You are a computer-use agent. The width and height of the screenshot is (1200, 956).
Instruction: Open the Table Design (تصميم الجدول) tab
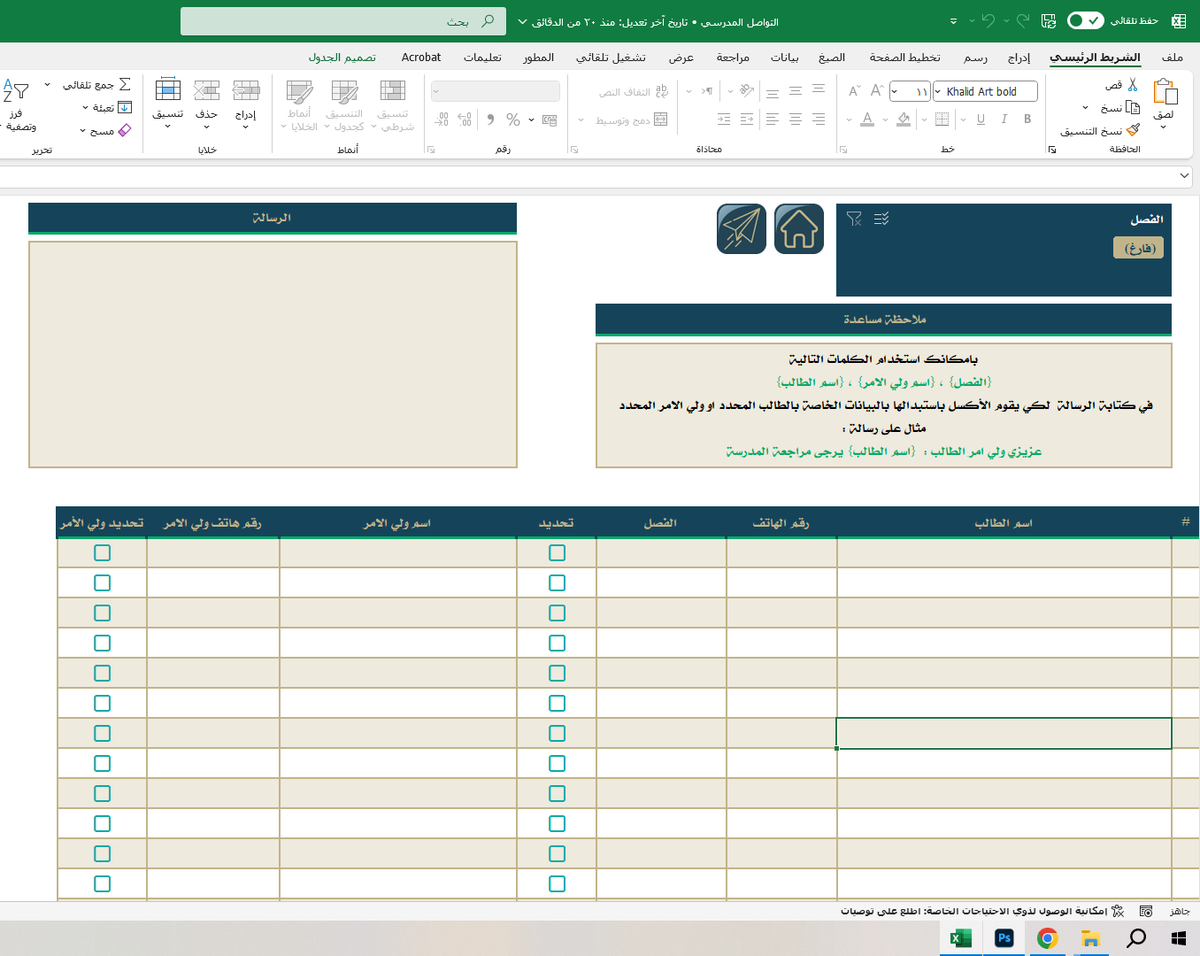[x=341, y=58]
